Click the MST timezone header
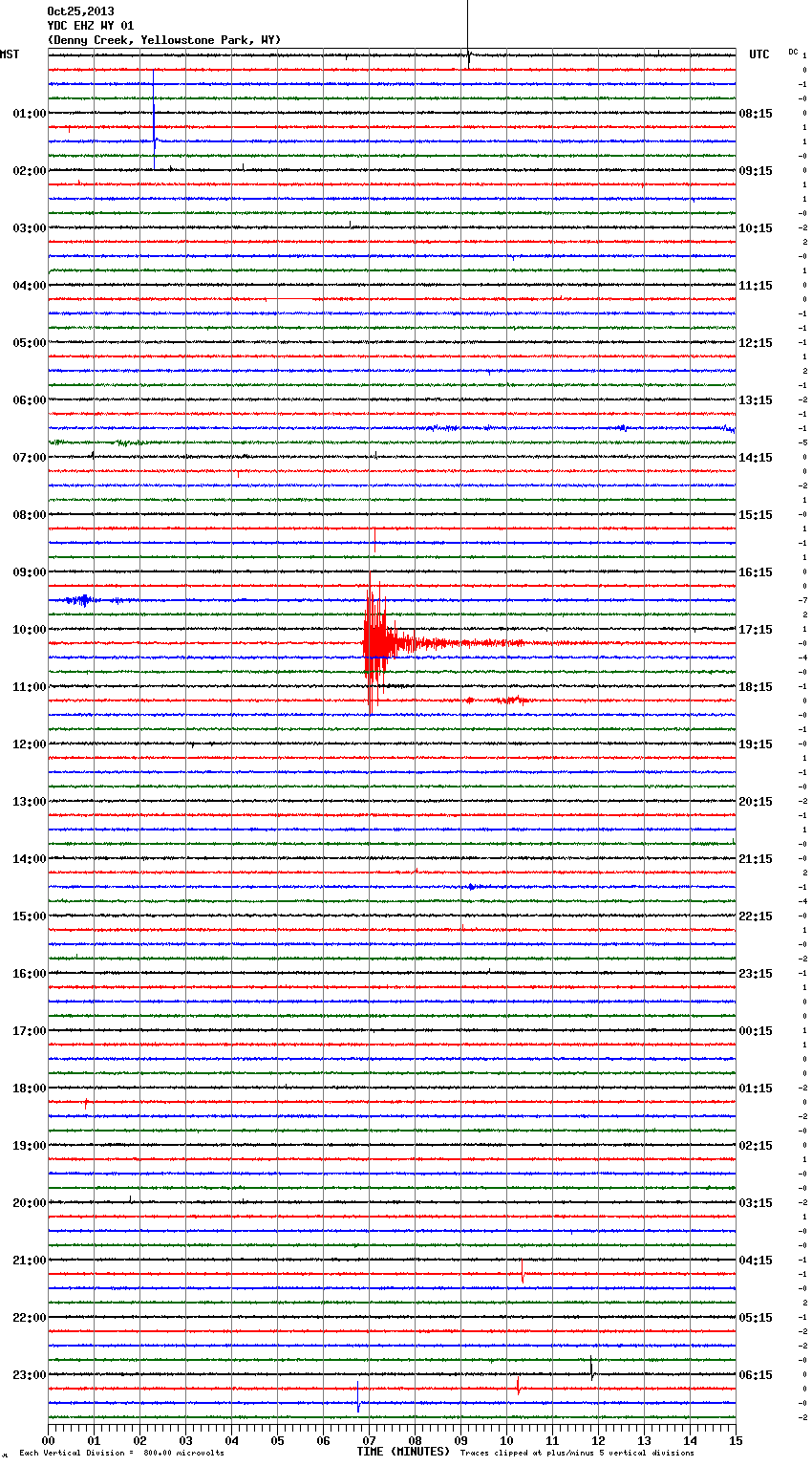 point(10,54)
